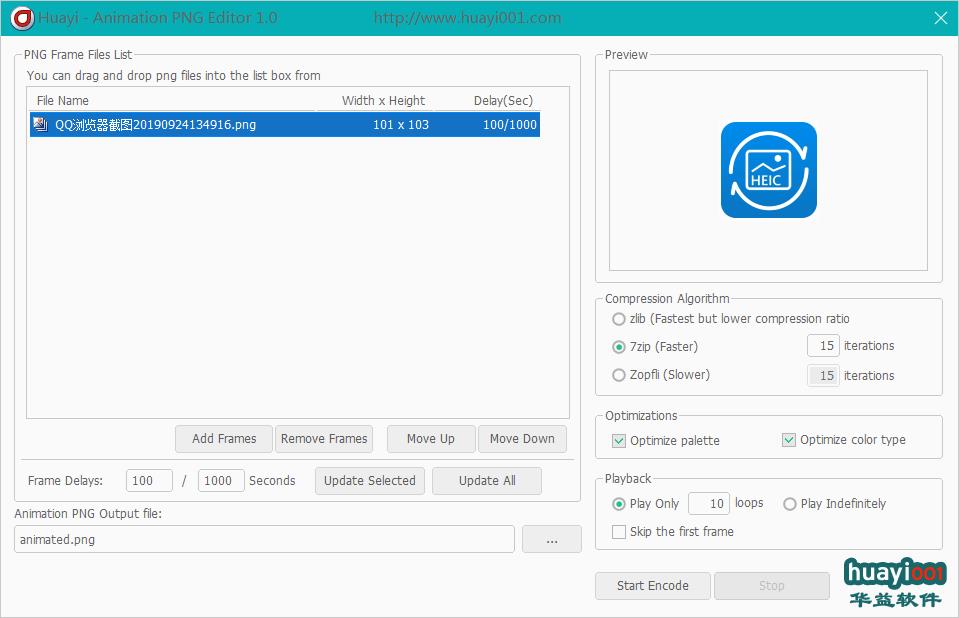Close the Animation PNG Editor window
The image size is (959, 618).
940,17
